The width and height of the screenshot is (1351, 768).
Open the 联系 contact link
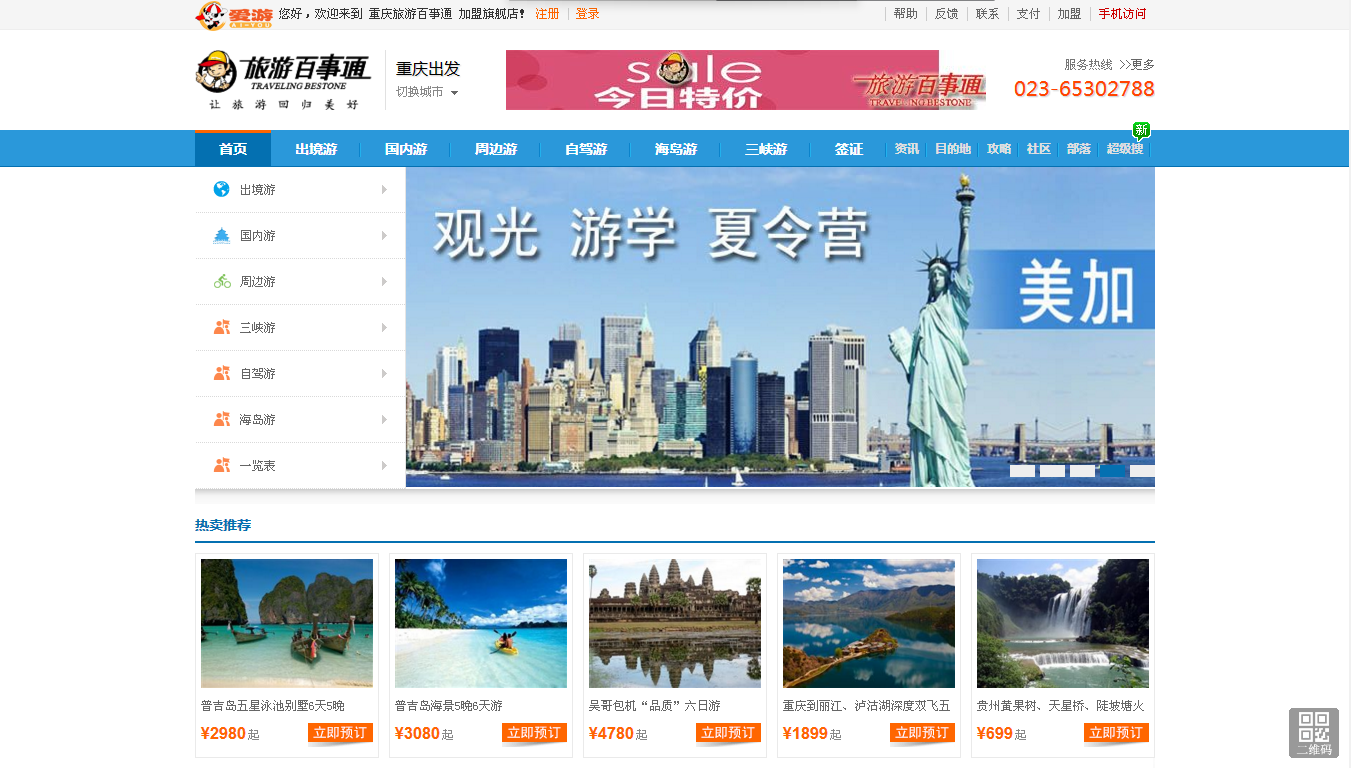(x=988, y=14)
